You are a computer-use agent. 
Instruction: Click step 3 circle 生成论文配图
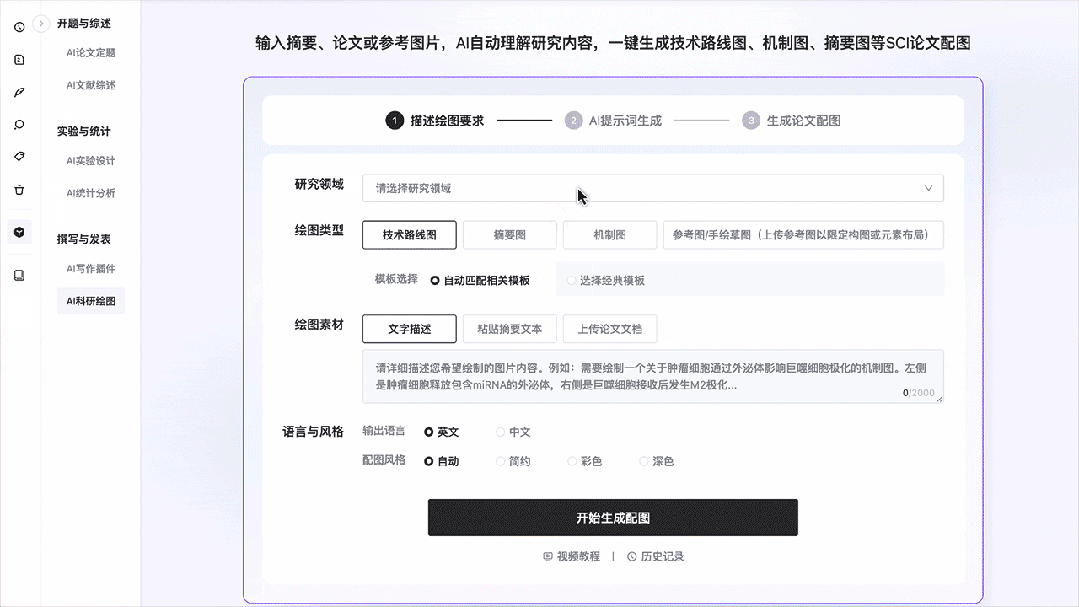pos(751,120)
